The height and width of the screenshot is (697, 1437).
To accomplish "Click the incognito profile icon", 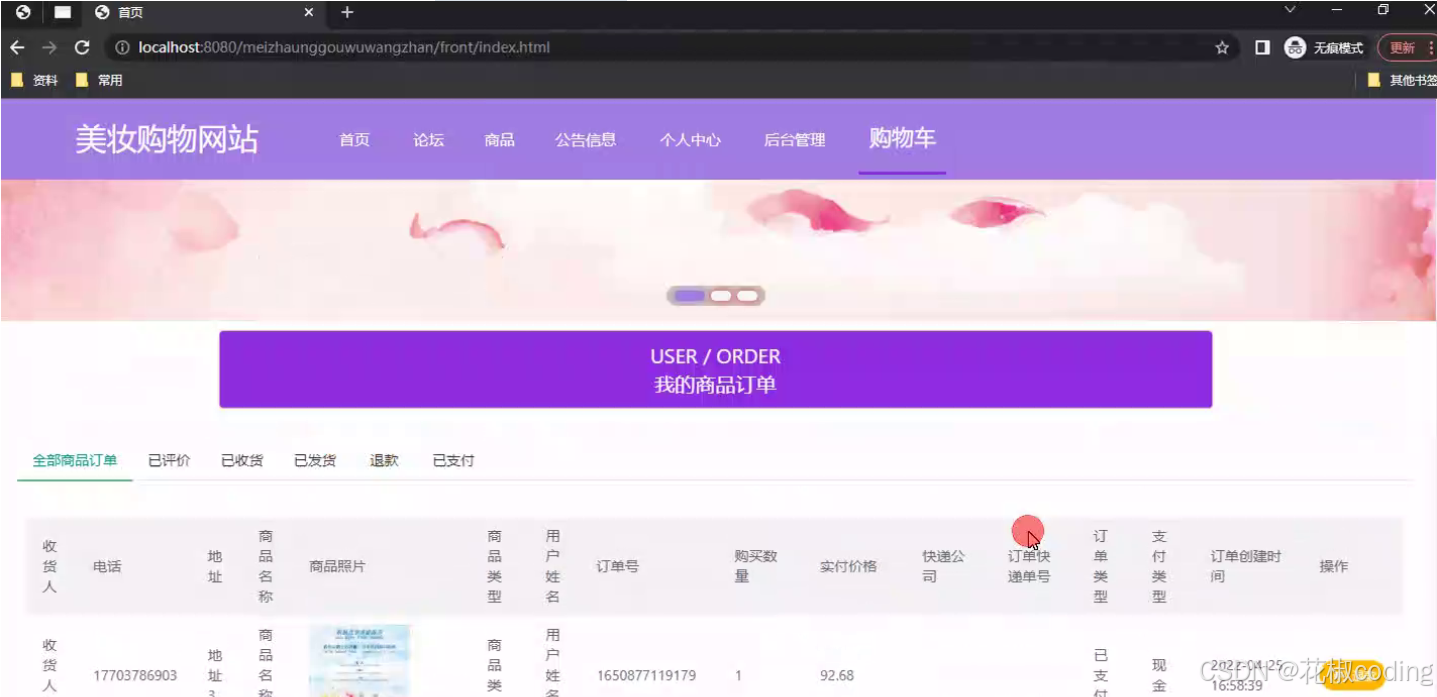I will (1295, 46).
